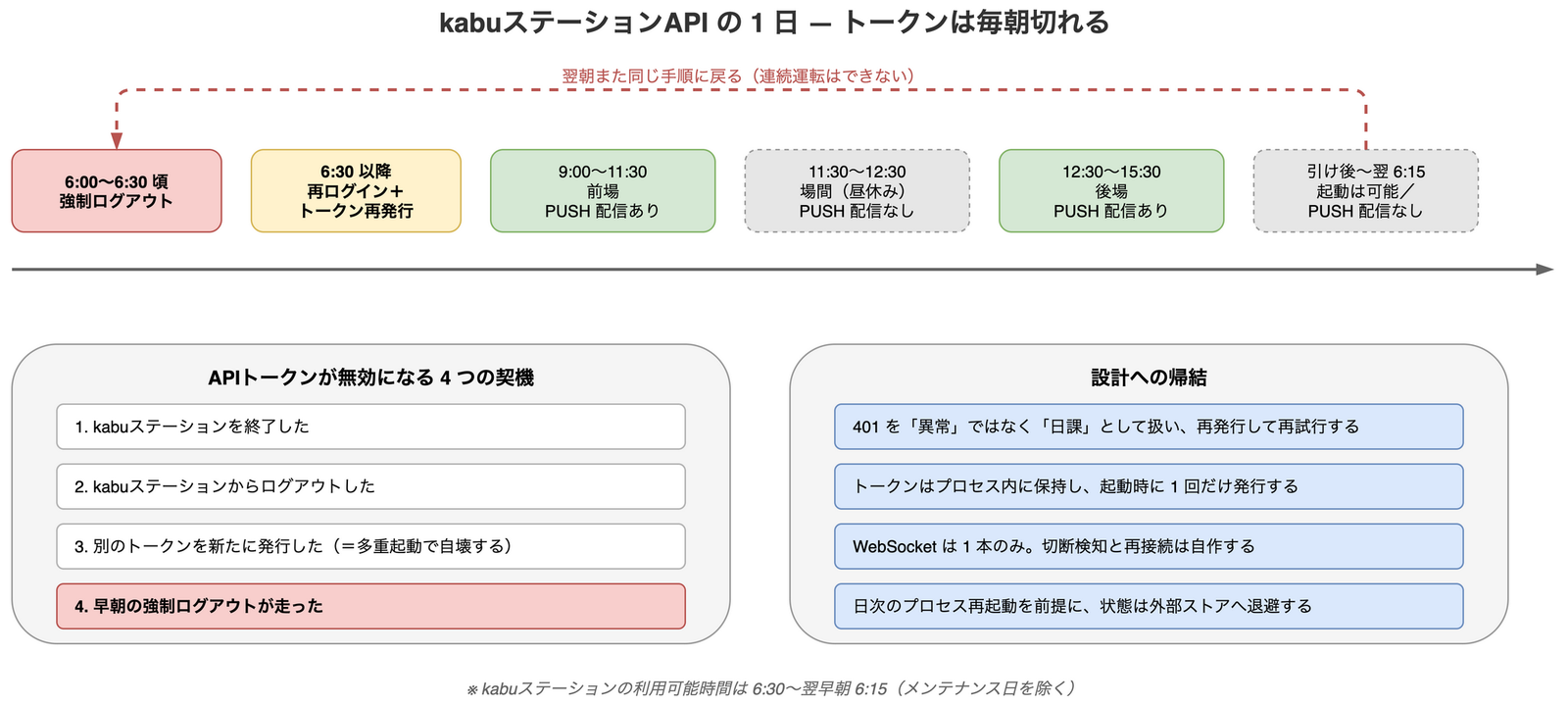Click the green 9:00〜11:30 前場 box
The image size is (1568, 705).
(x=603, y=191)
